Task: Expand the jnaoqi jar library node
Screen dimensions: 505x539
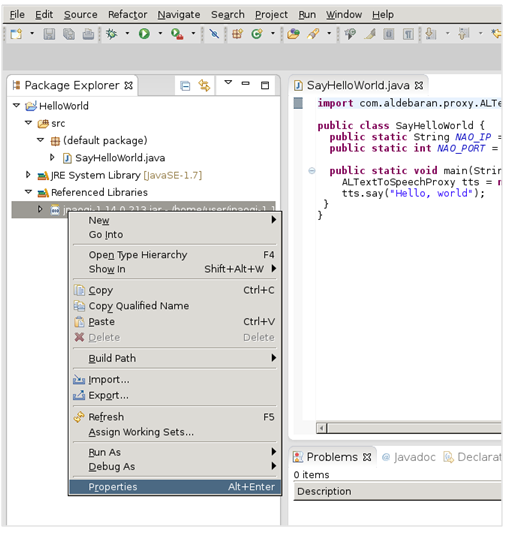Action: tap(40, 209)
